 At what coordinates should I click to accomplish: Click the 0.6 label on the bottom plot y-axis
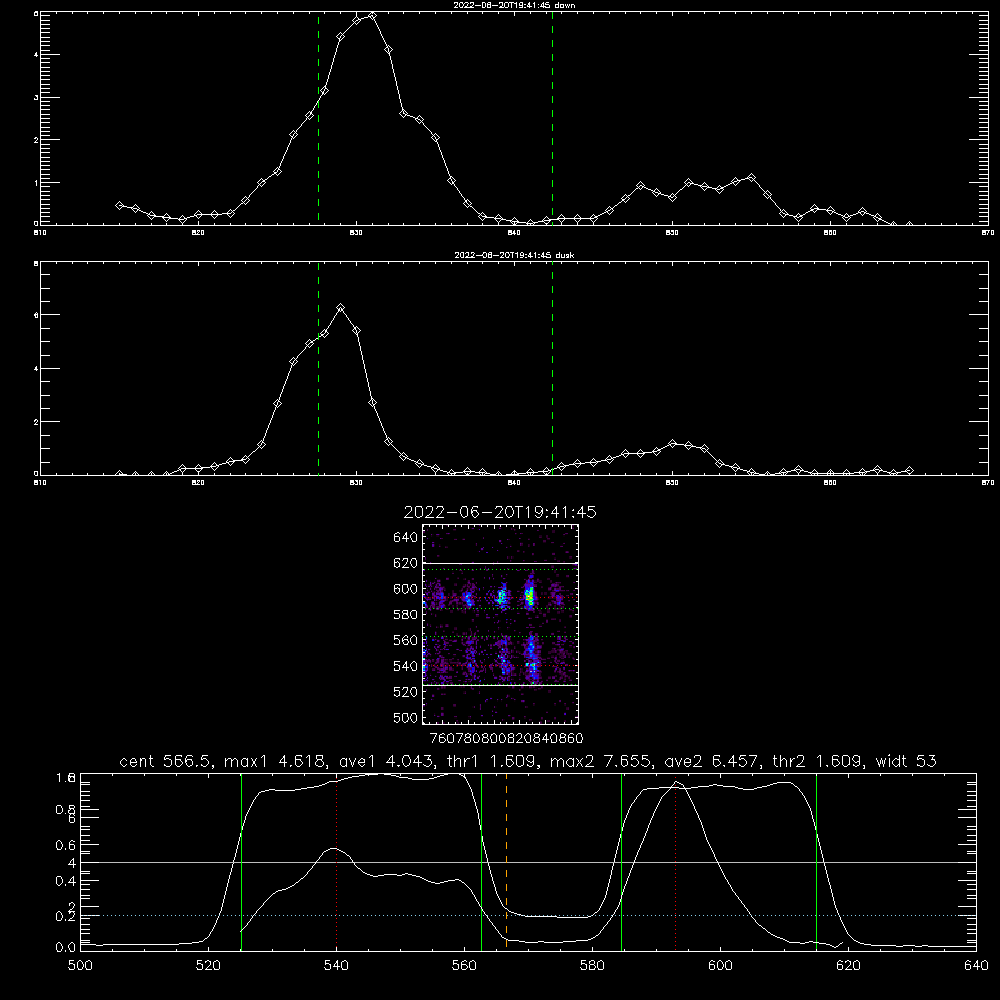coord(65,845)
